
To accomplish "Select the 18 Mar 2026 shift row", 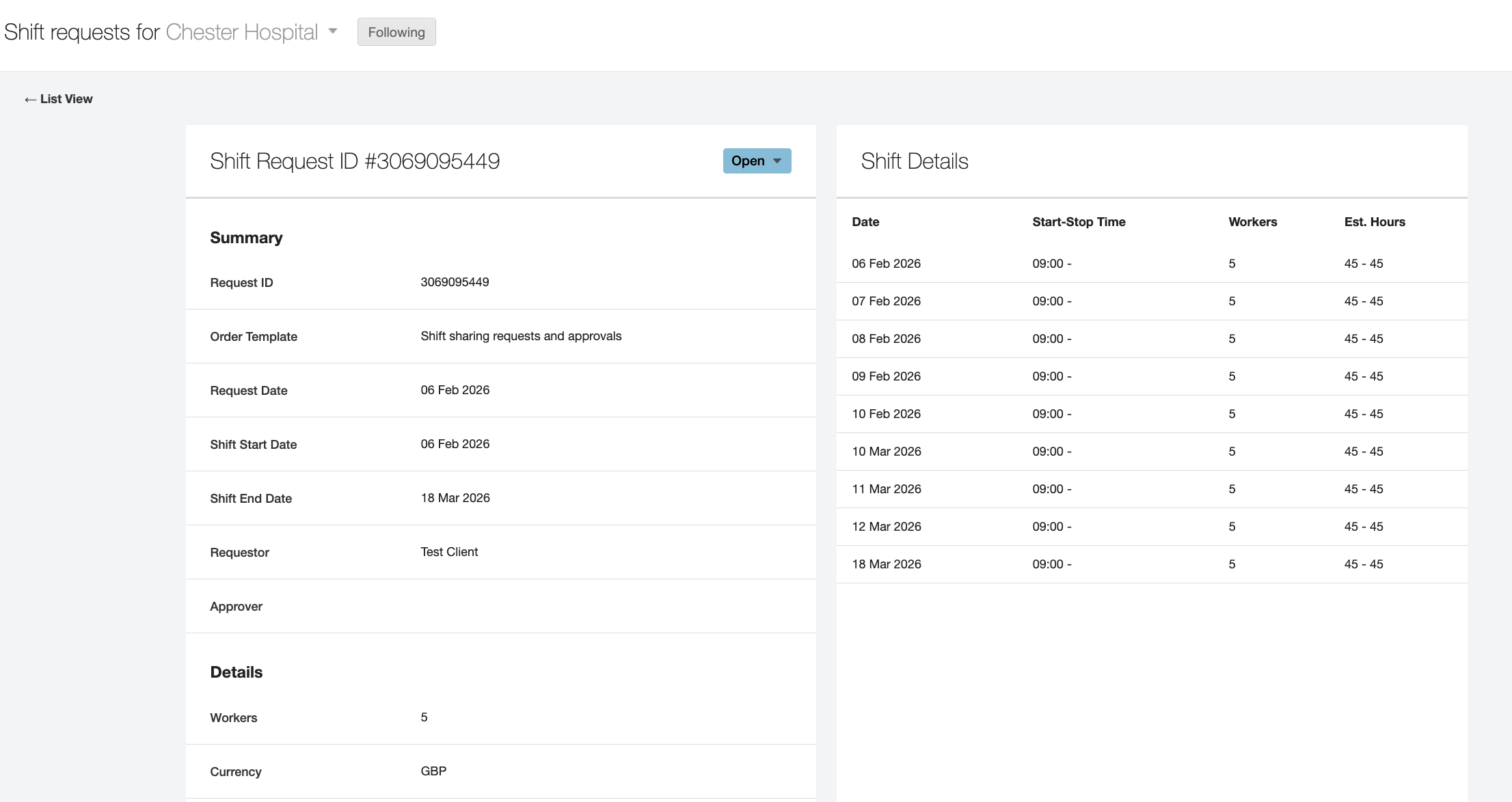I will (x=886, y=564).
